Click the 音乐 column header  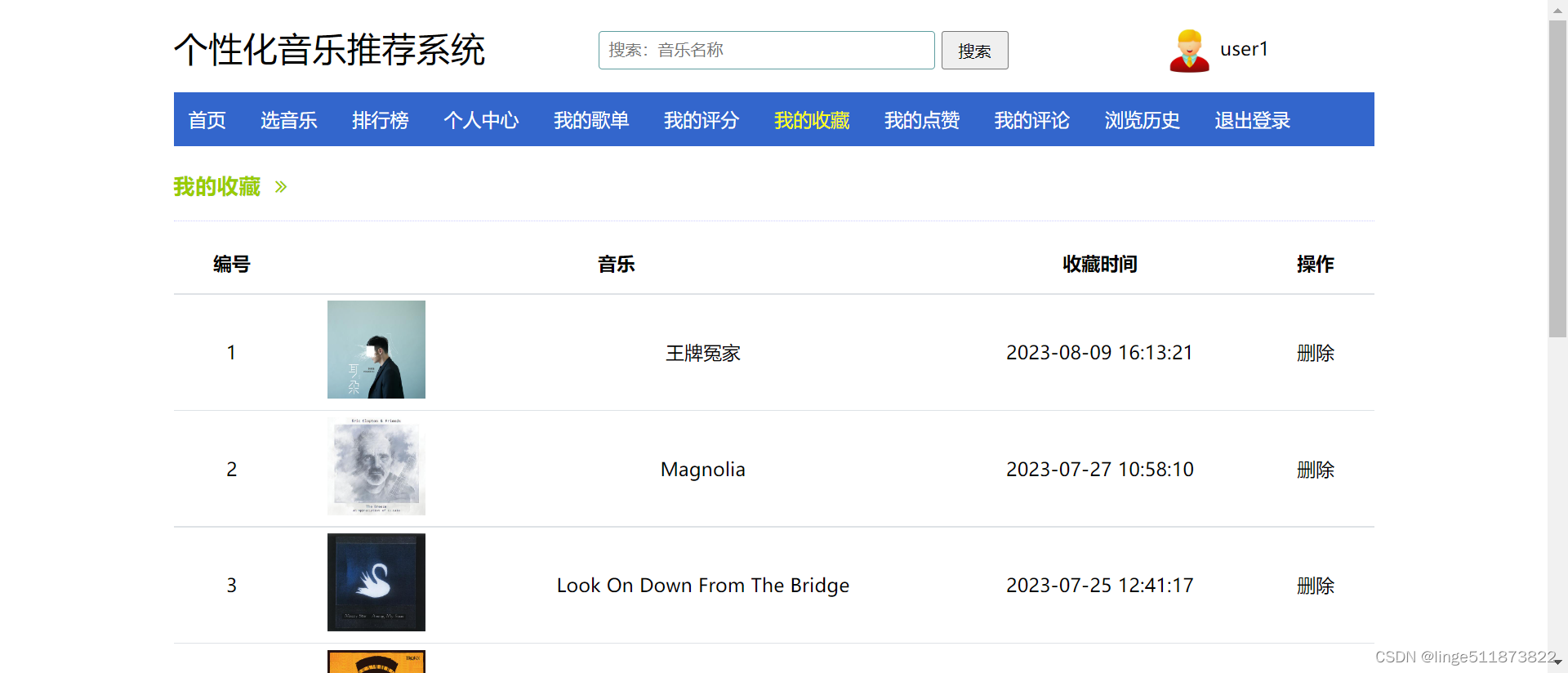(617, 264)
